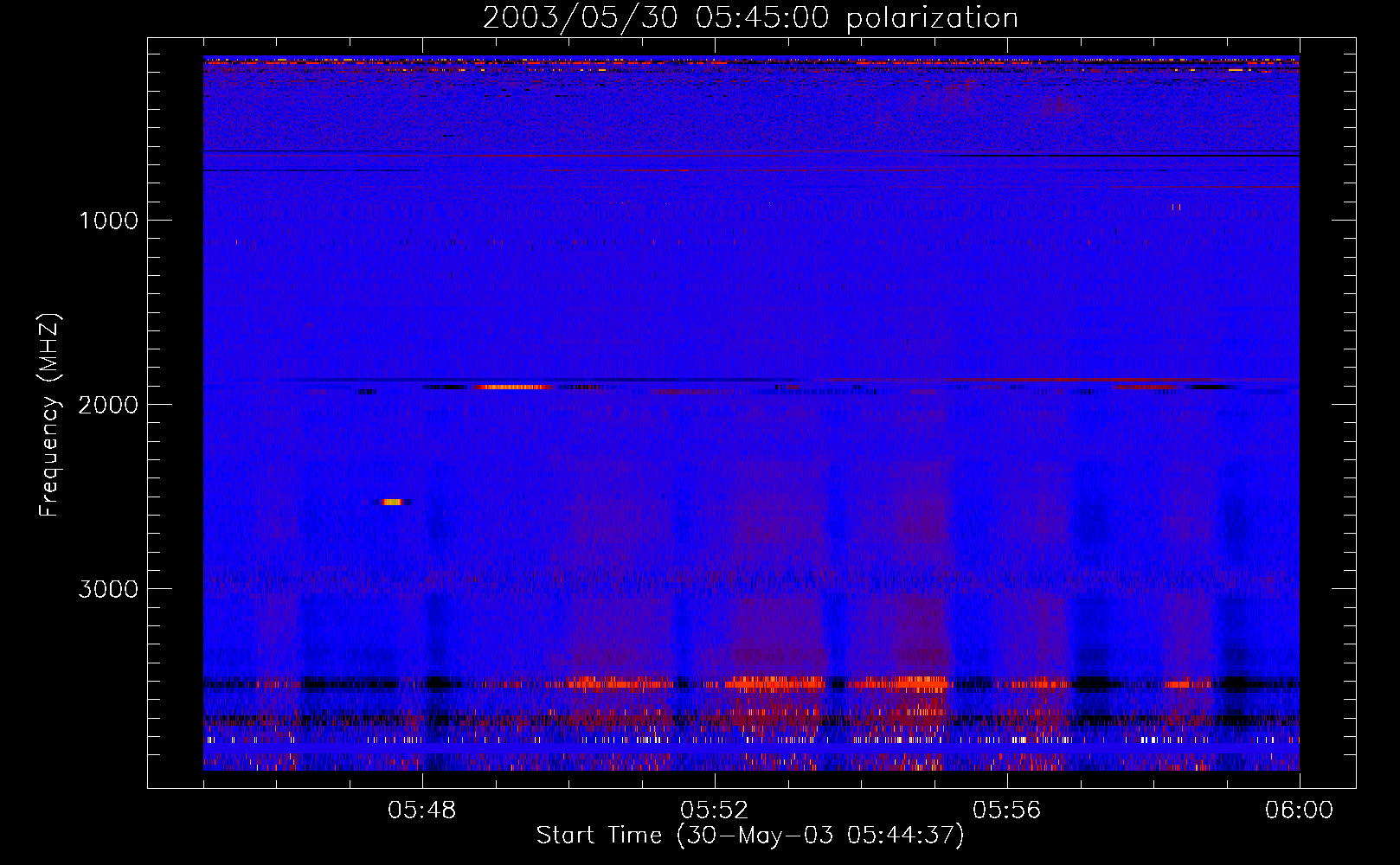Click the plot title '2003/05/30 05:45:00 polarization'
Viewport: 1400px width, 865px height.
tap(750, 18)
